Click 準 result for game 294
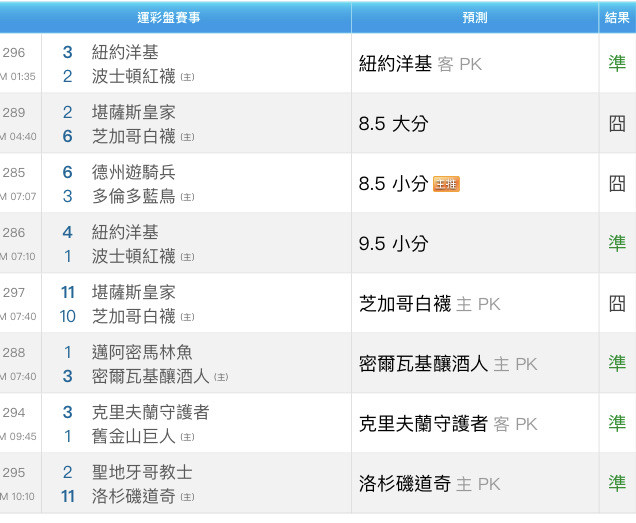 pyautogui.click(x=617, y=424)
